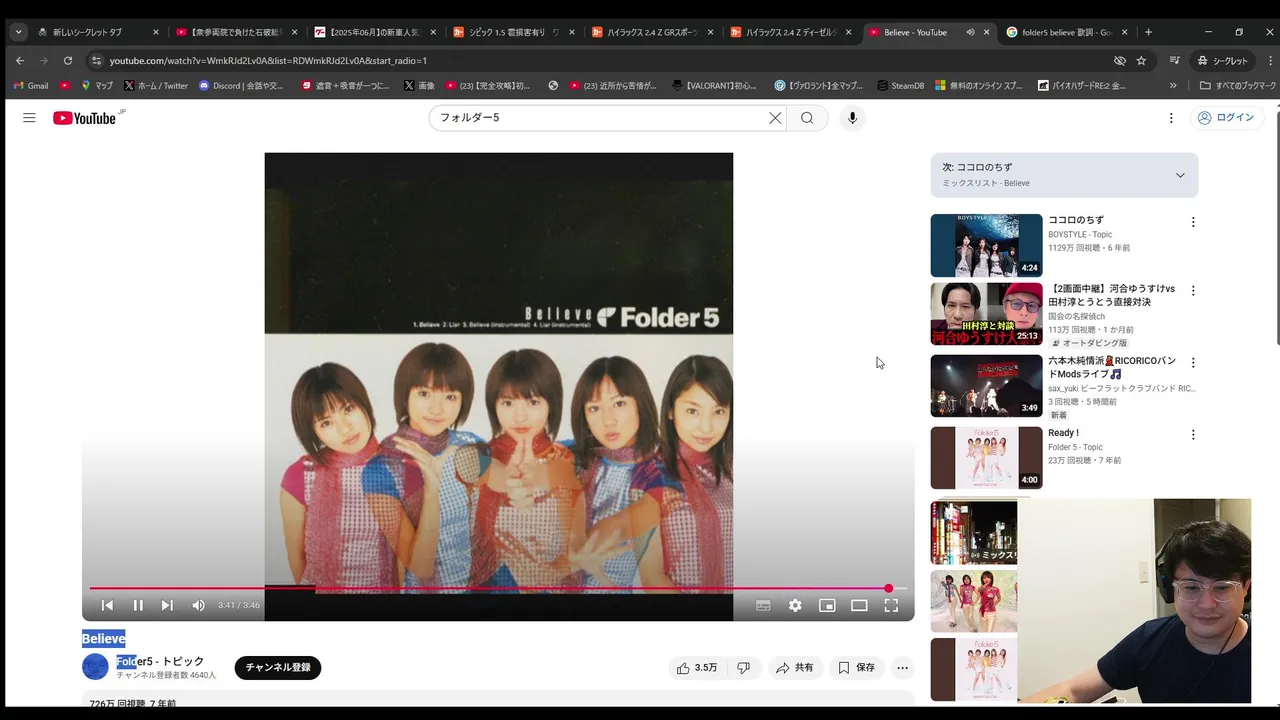Open the BOYSTYLE - Topic channel name

[1080, 235]
